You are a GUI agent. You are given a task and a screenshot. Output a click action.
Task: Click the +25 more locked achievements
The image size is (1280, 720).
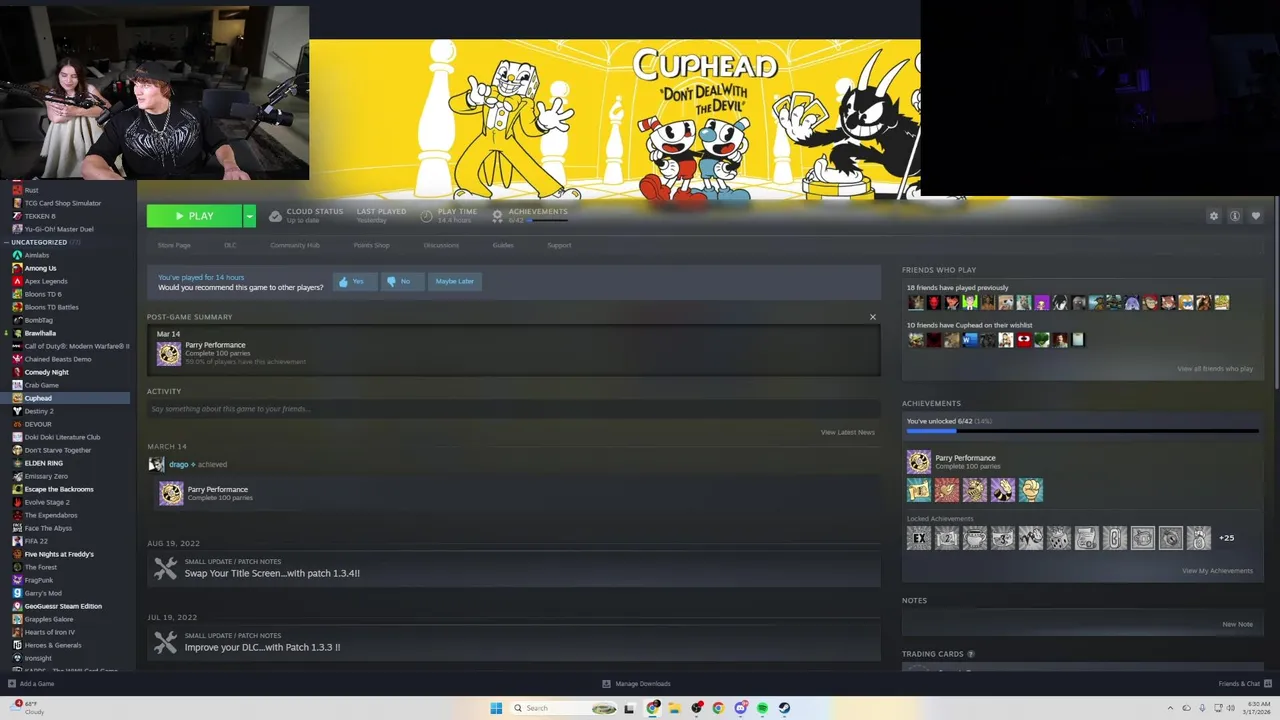pyautogui.click(x=1226, y=538)
